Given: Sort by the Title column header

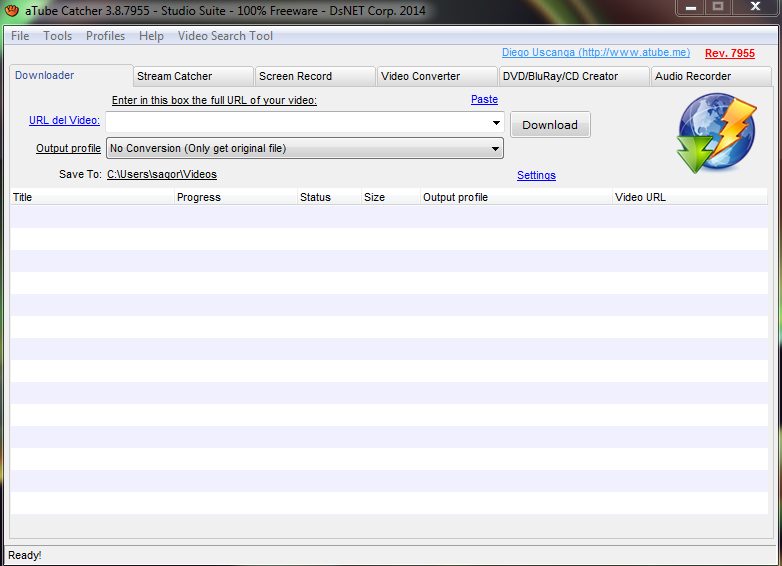Looking at the screenshot, I should click(92, 197).
